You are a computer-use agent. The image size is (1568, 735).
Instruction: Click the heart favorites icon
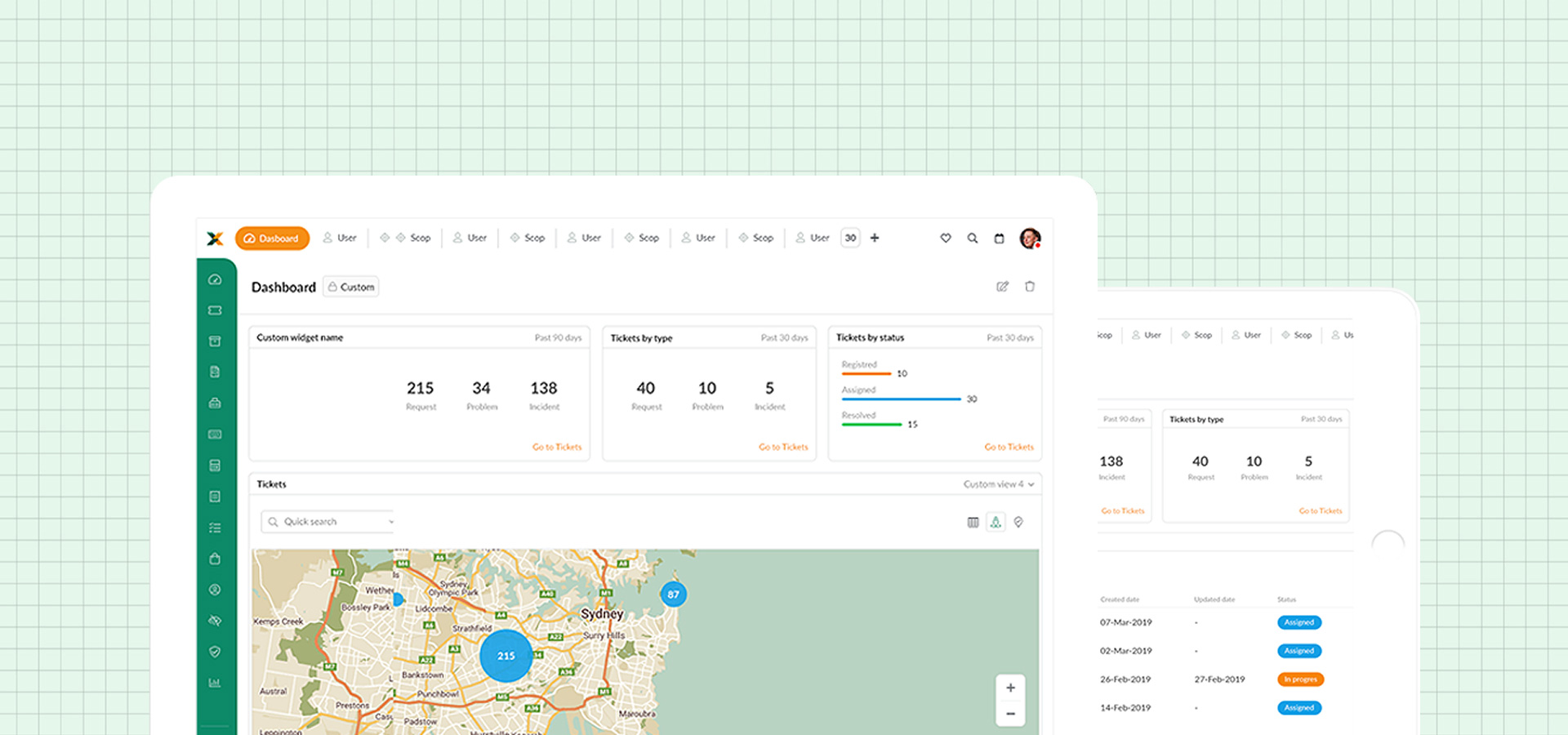pos(946,238)
